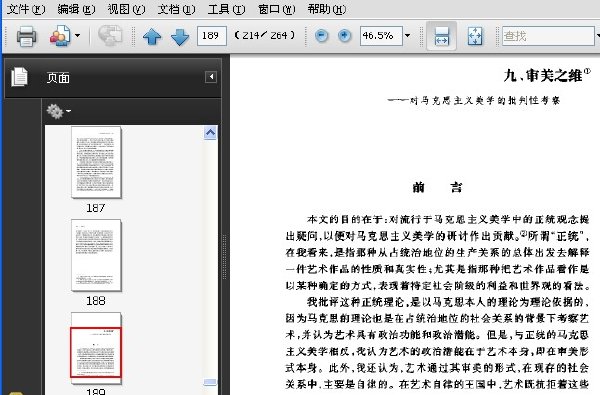Click the thumbnail panel scroll-up arrow
The width and height of the screenshot is (600, 395).
[210, 133]
